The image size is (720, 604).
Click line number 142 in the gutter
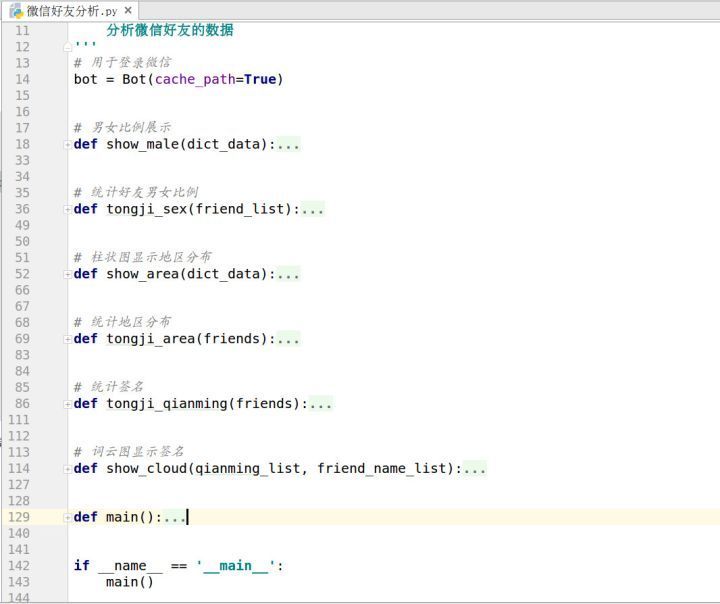point(18,566)
